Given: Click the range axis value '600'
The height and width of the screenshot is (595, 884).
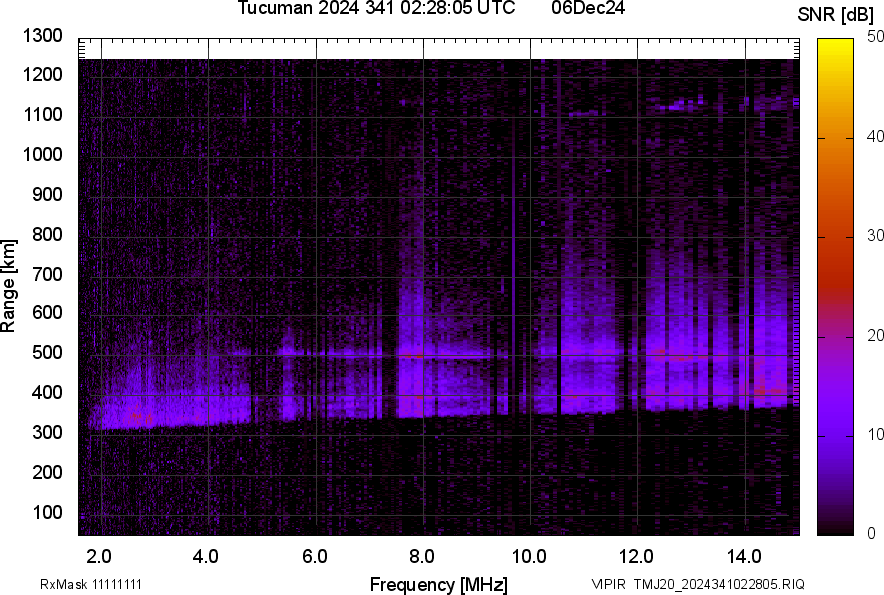Looking at the screenshot, I should click(47, 312).
